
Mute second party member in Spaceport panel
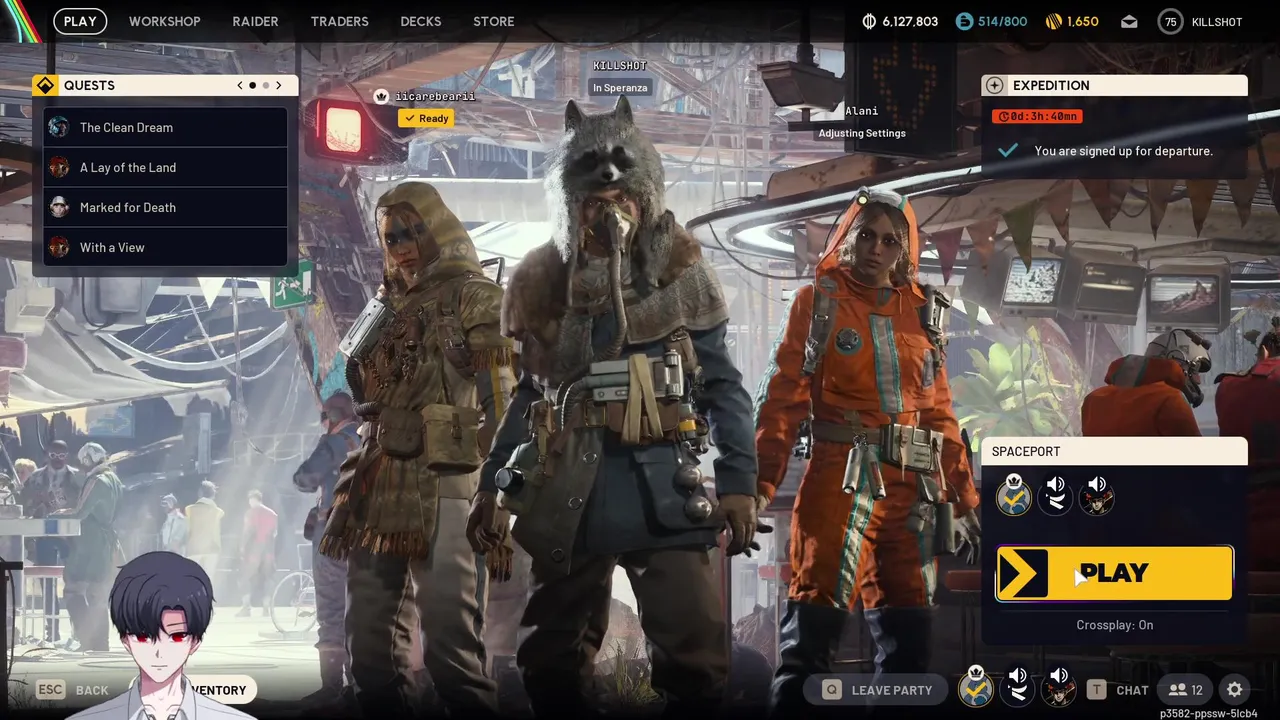tap(1056, 495)
